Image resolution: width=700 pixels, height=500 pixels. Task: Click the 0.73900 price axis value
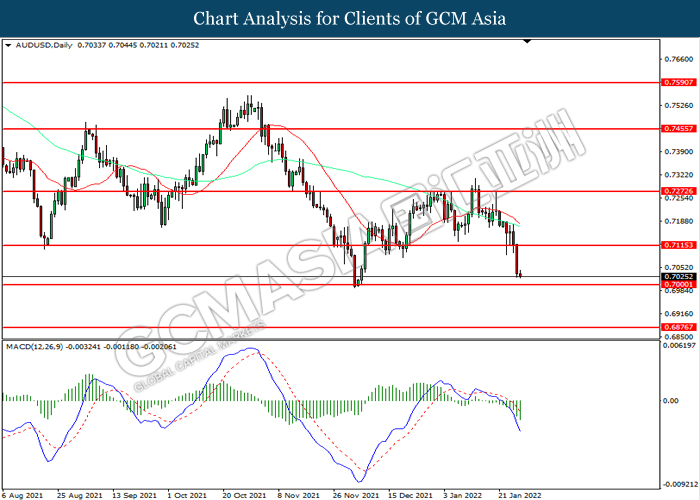coord(679,152)
